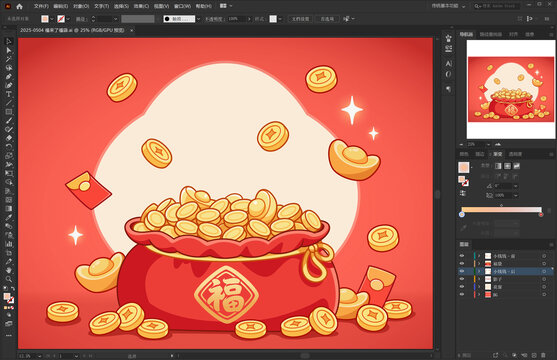Viewport: 557px width, 360px height.
Task: Select the right red gradient stop
Action: (541, 214)
